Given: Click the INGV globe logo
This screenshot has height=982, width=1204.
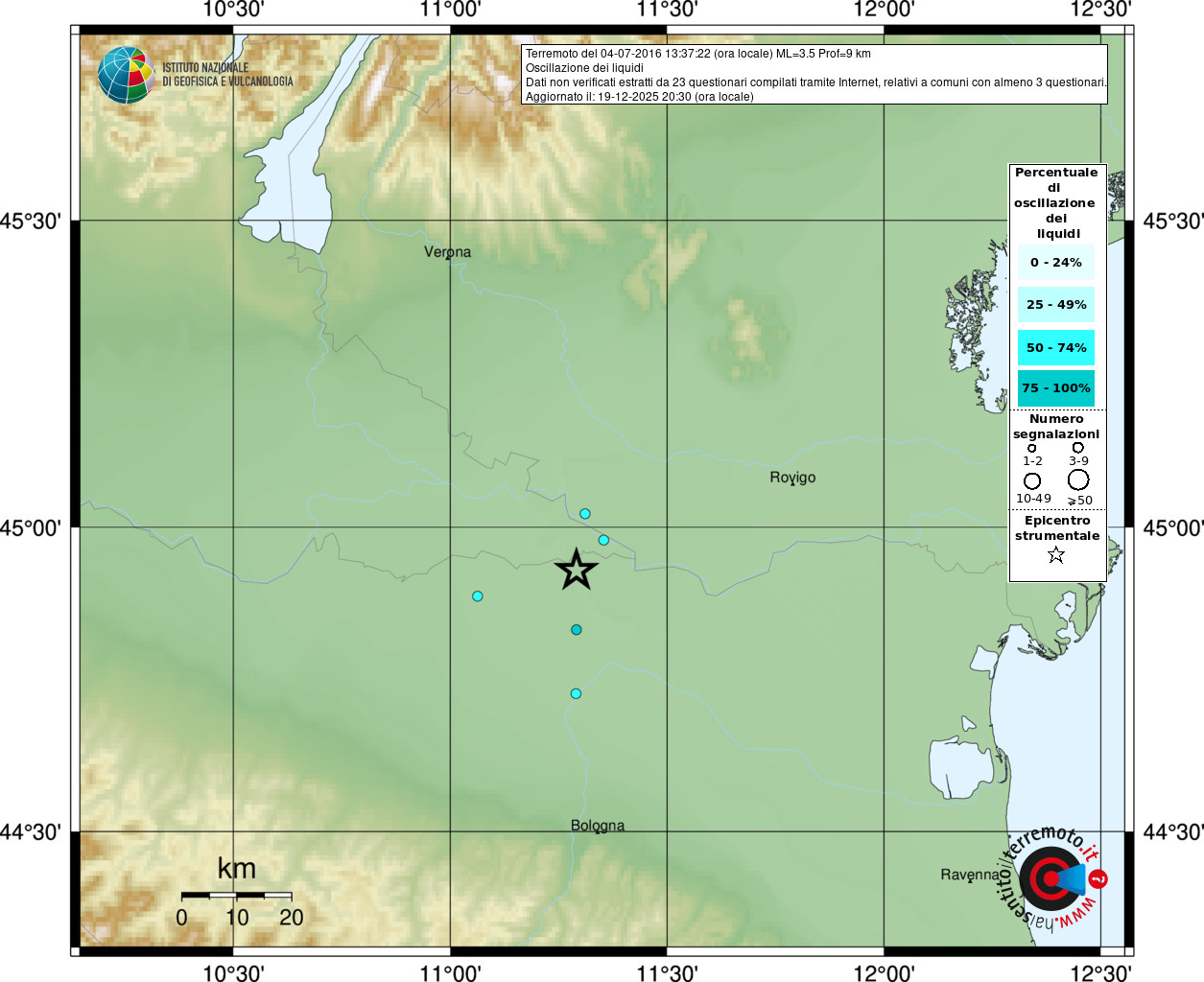Looking at the screenshot, I should 126,75.
